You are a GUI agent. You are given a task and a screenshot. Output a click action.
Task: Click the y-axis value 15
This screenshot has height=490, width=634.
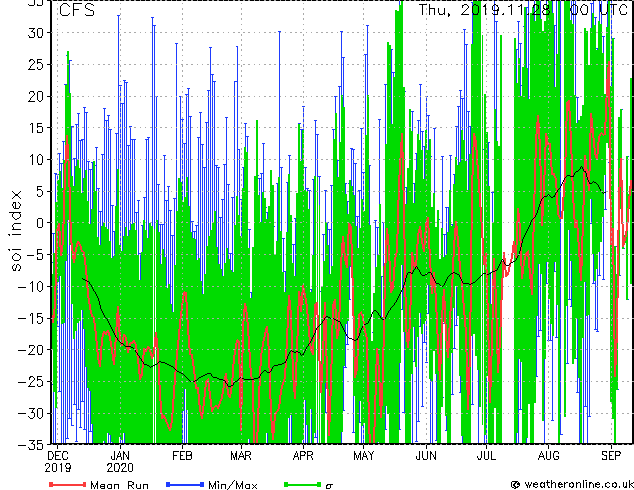[35, 128]
